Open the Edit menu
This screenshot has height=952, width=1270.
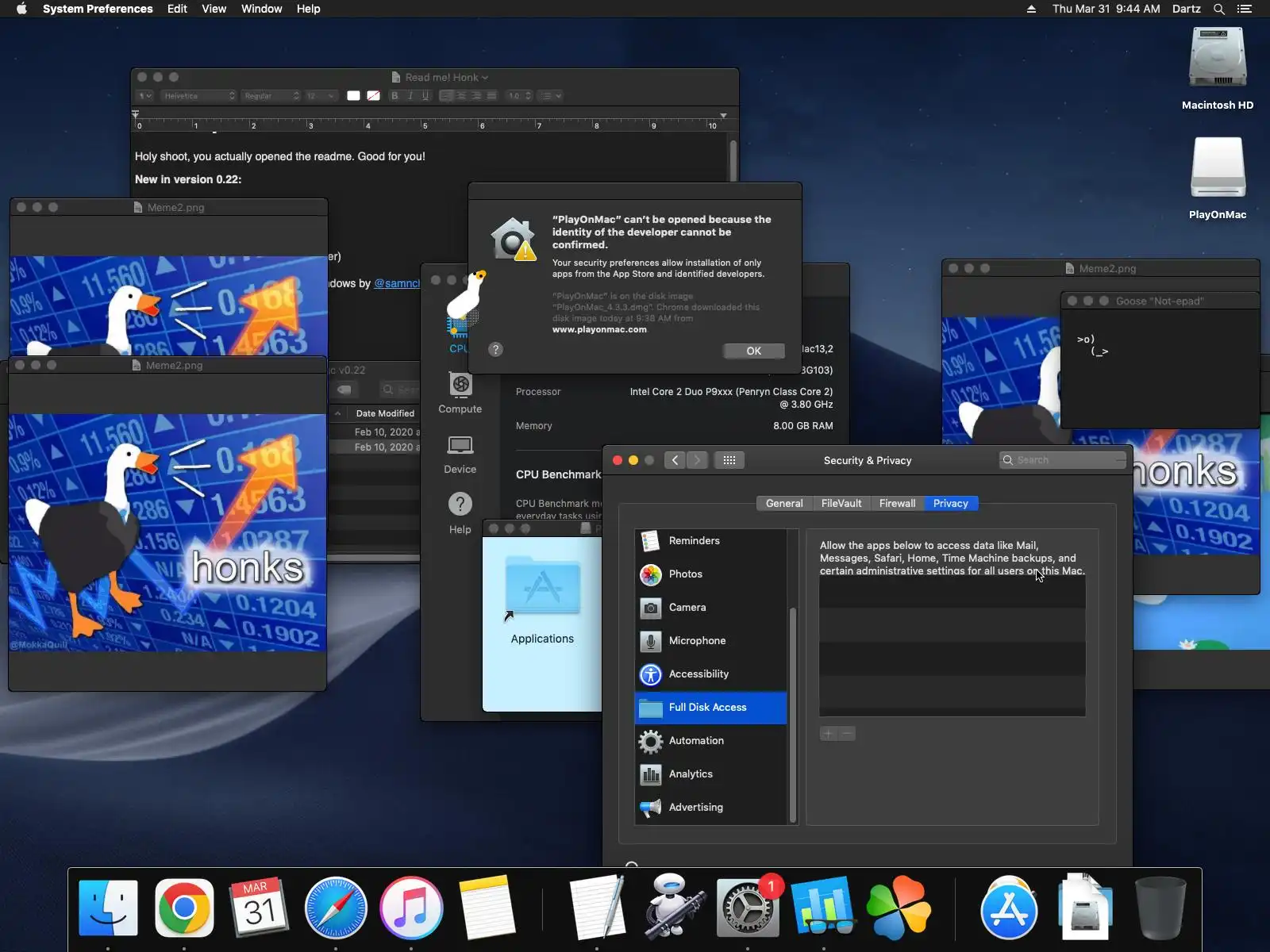pos(177,9)
